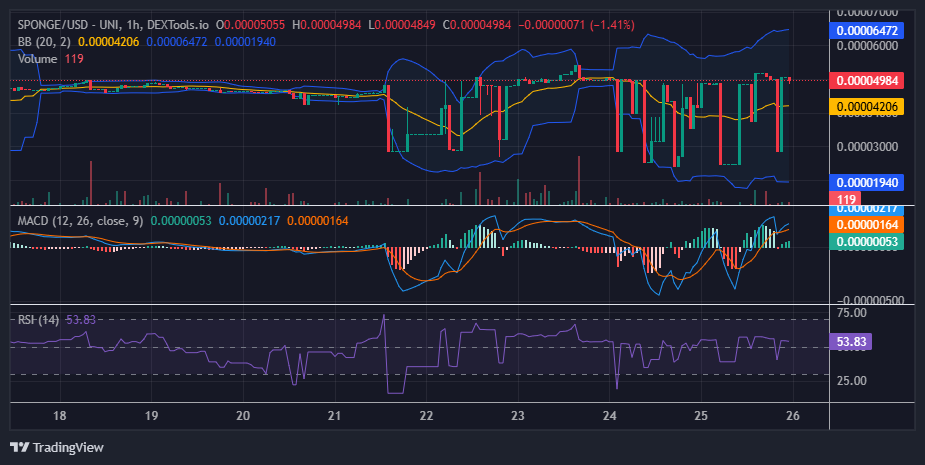Click the green MACD histogram label 0.00000053

(x=867, y=241)
